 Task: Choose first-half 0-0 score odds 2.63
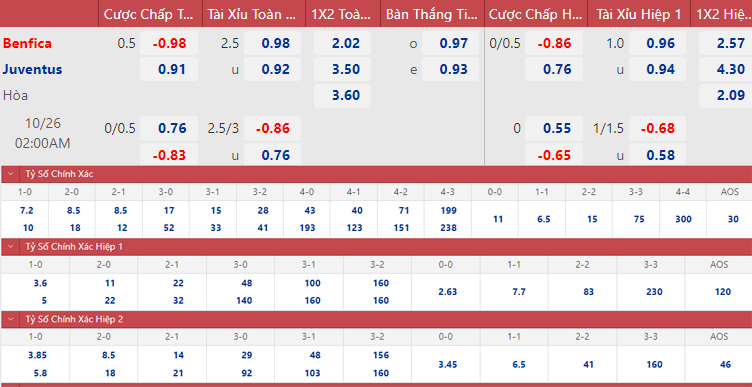[446, 292]
